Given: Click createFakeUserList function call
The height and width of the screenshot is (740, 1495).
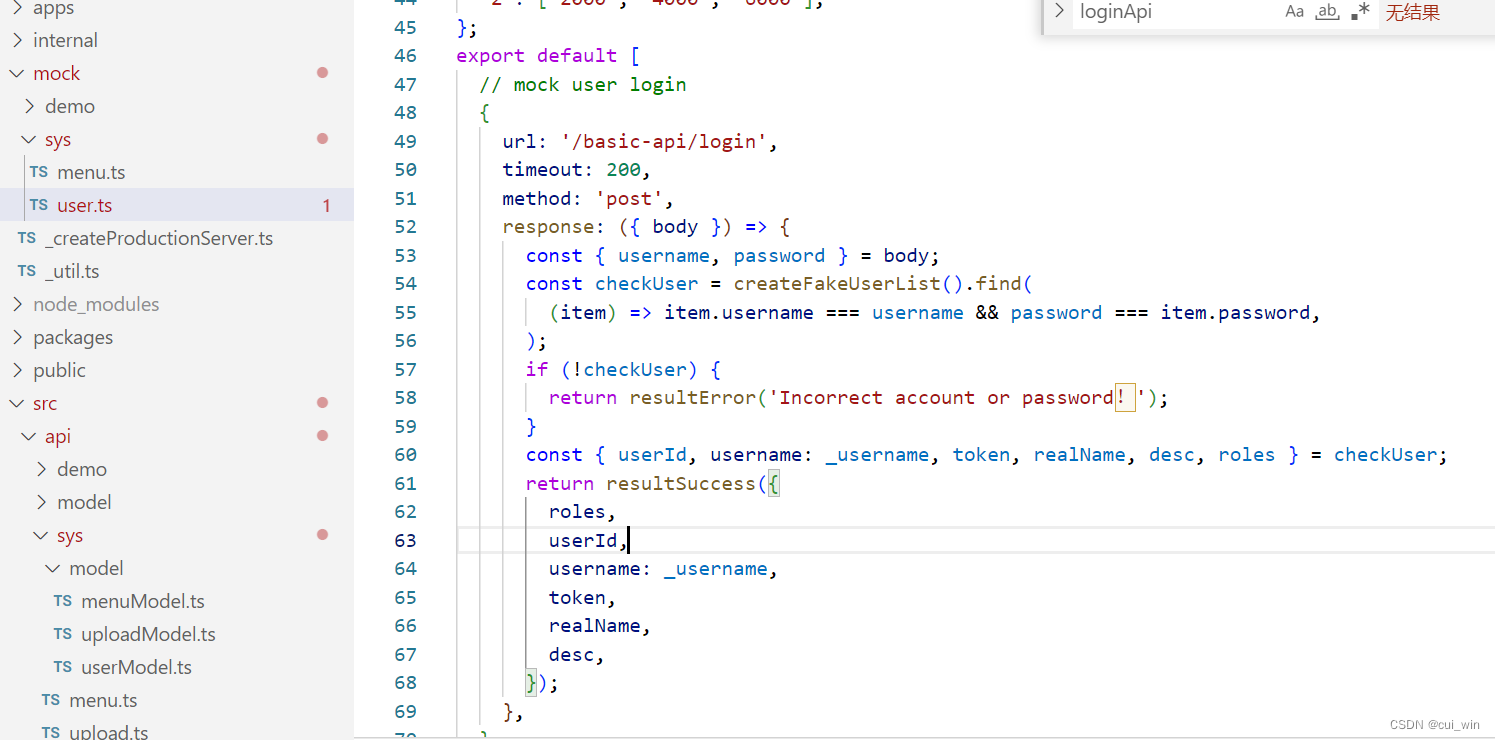Looking at the screenshot, I should pos(837,284).
